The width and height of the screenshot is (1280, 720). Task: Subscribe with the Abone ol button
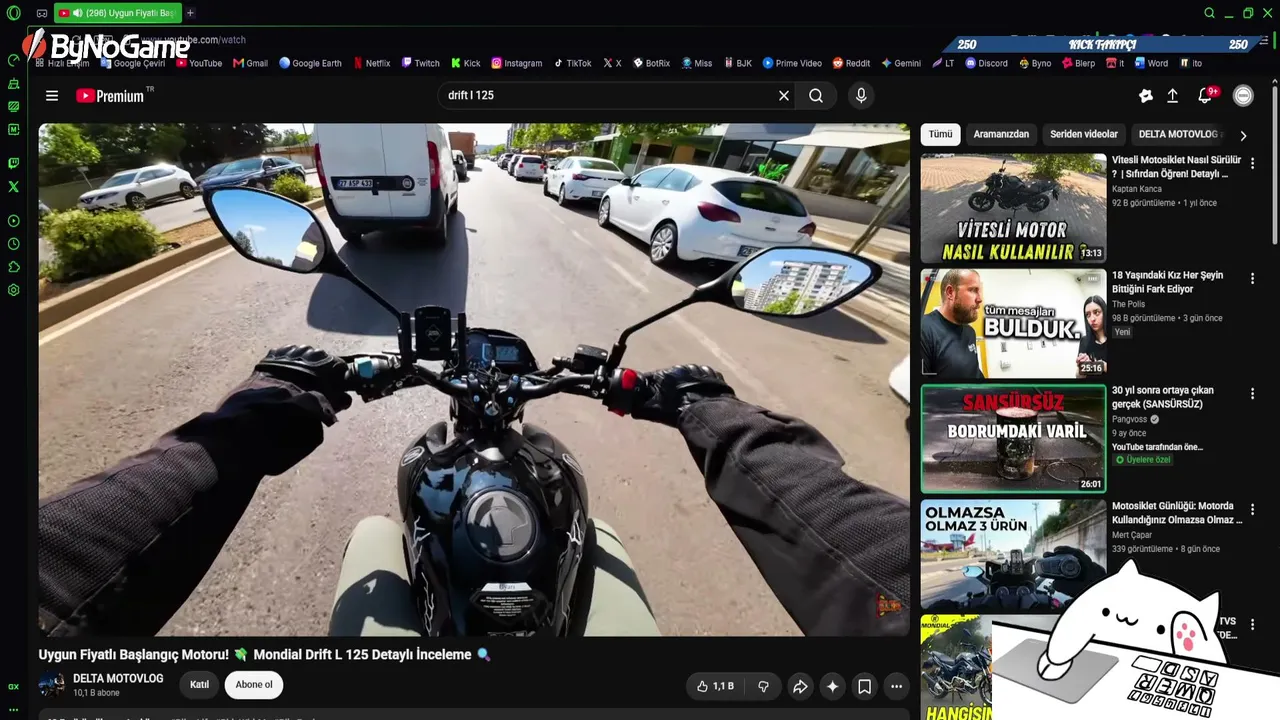click(254, 685)
